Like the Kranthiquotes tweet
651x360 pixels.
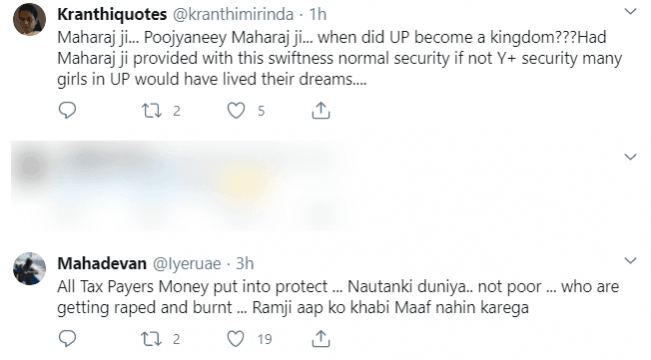pyautogui.click(x=236, y=110)
